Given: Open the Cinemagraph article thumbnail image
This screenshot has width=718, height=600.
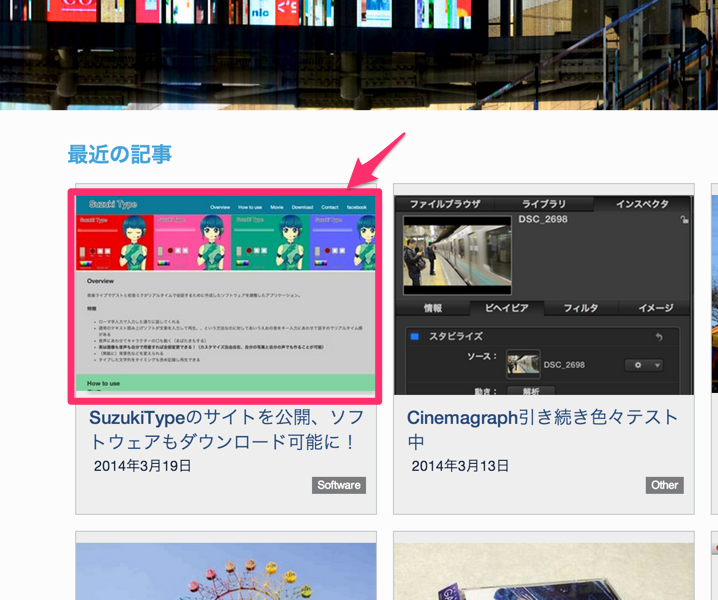Looking at the screenshot, I should [544, 295].
